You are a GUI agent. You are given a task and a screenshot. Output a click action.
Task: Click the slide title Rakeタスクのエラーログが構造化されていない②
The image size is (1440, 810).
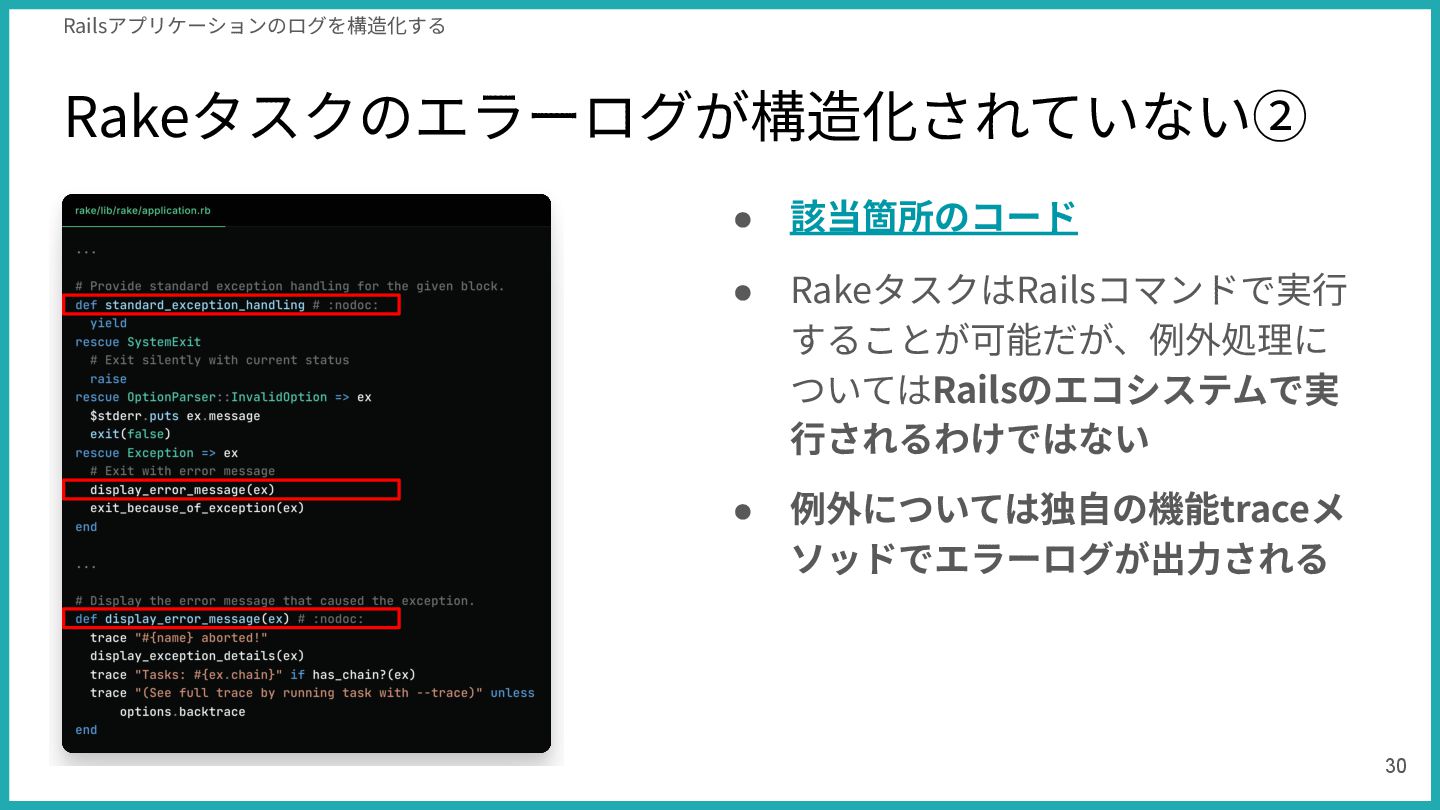click(685, 116)
